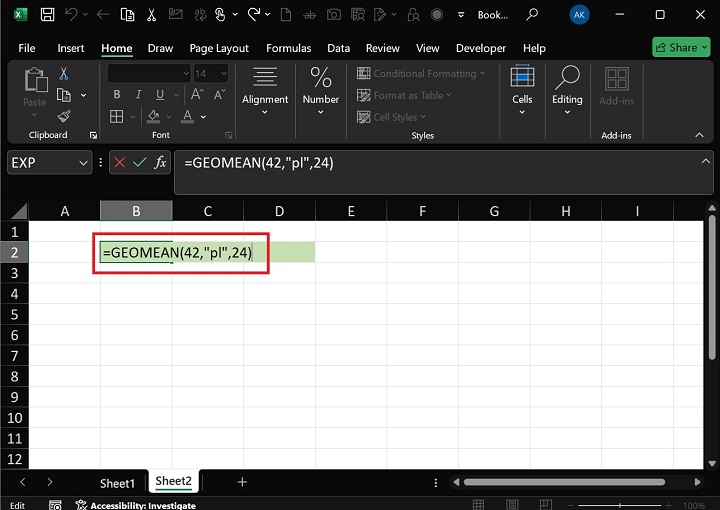
Task: Collapse the ribbon with the chevron
Action: coord(699,135)
